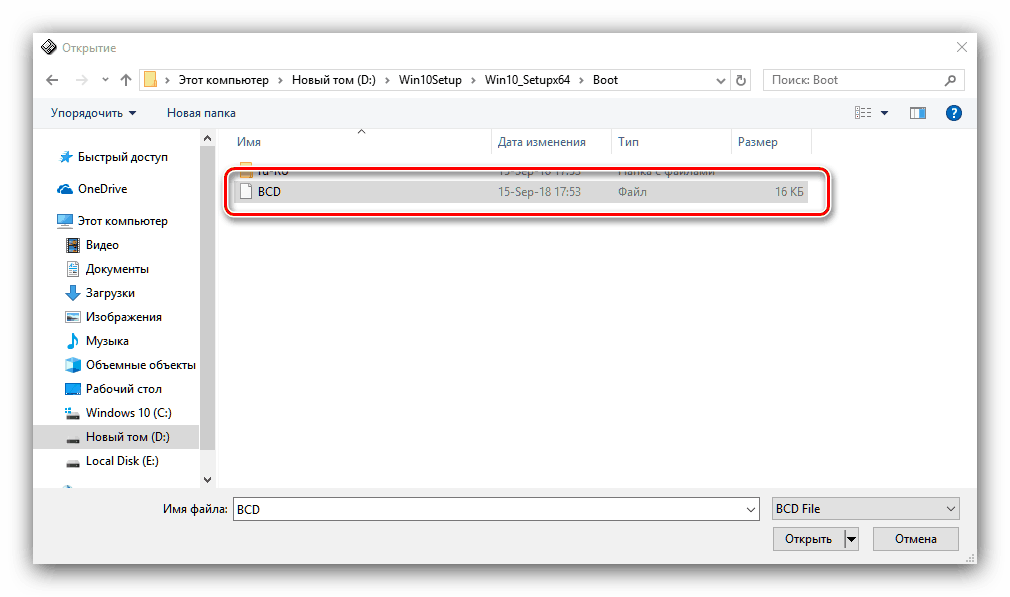The image size is (1010, 597).
Task: Open 'Загрузки' in sidebar
Action: click(x=110, y=293)
